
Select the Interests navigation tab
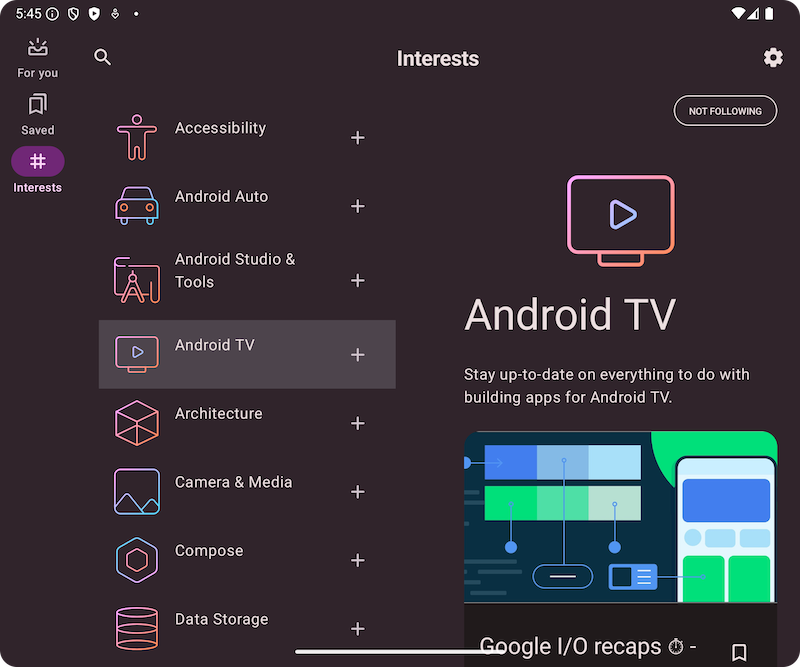tap(38, 171)
